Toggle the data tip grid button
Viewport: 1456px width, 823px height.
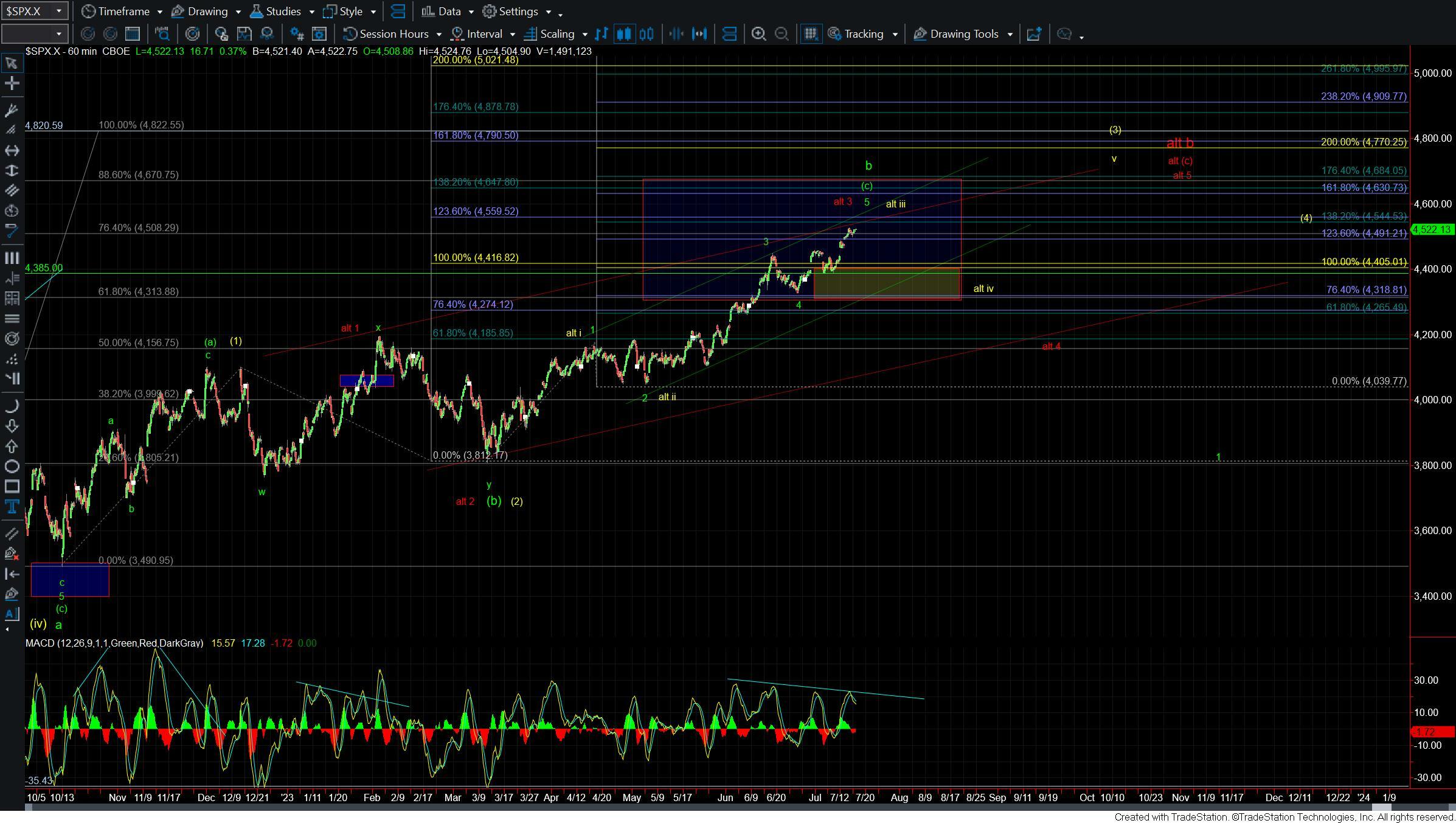coord(811,34)
